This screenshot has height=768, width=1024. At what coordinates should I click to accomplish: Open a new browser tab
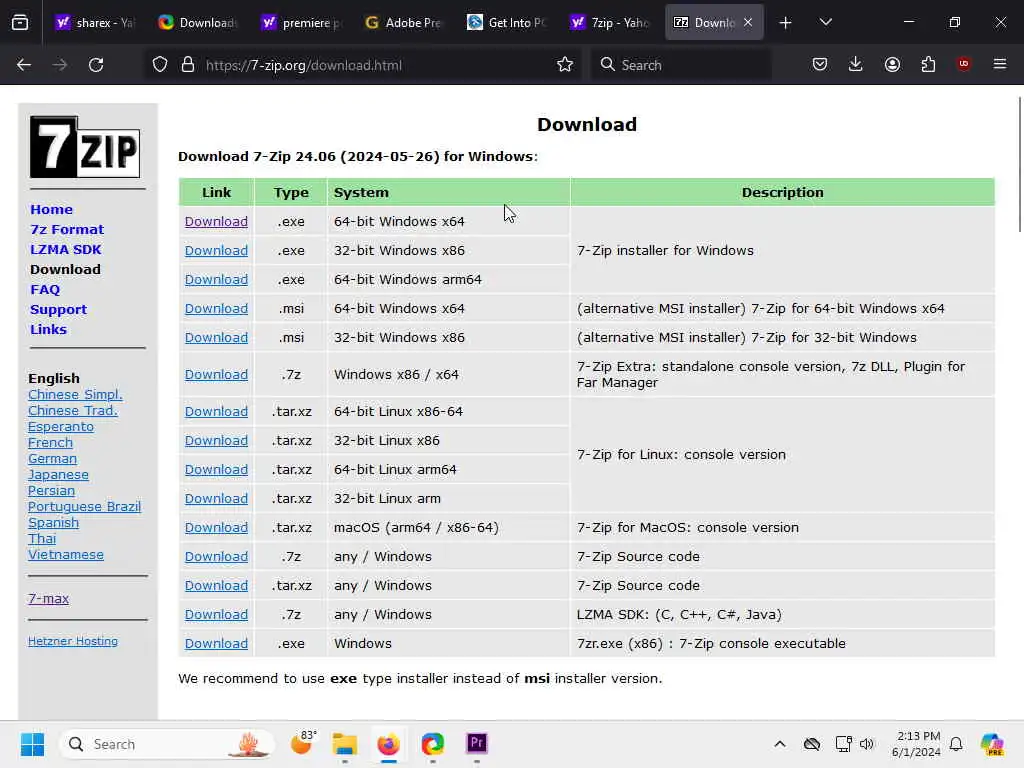pyautogui.click(x=785, y=23)
